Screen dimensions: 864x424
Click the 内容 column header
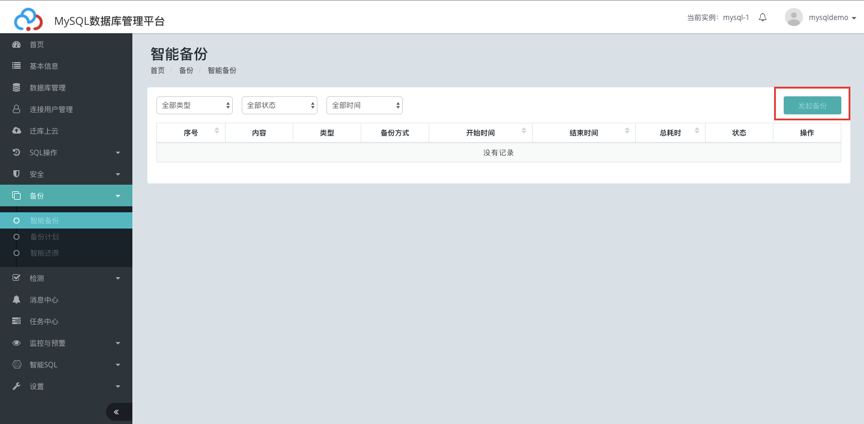[x=259, y=133]
